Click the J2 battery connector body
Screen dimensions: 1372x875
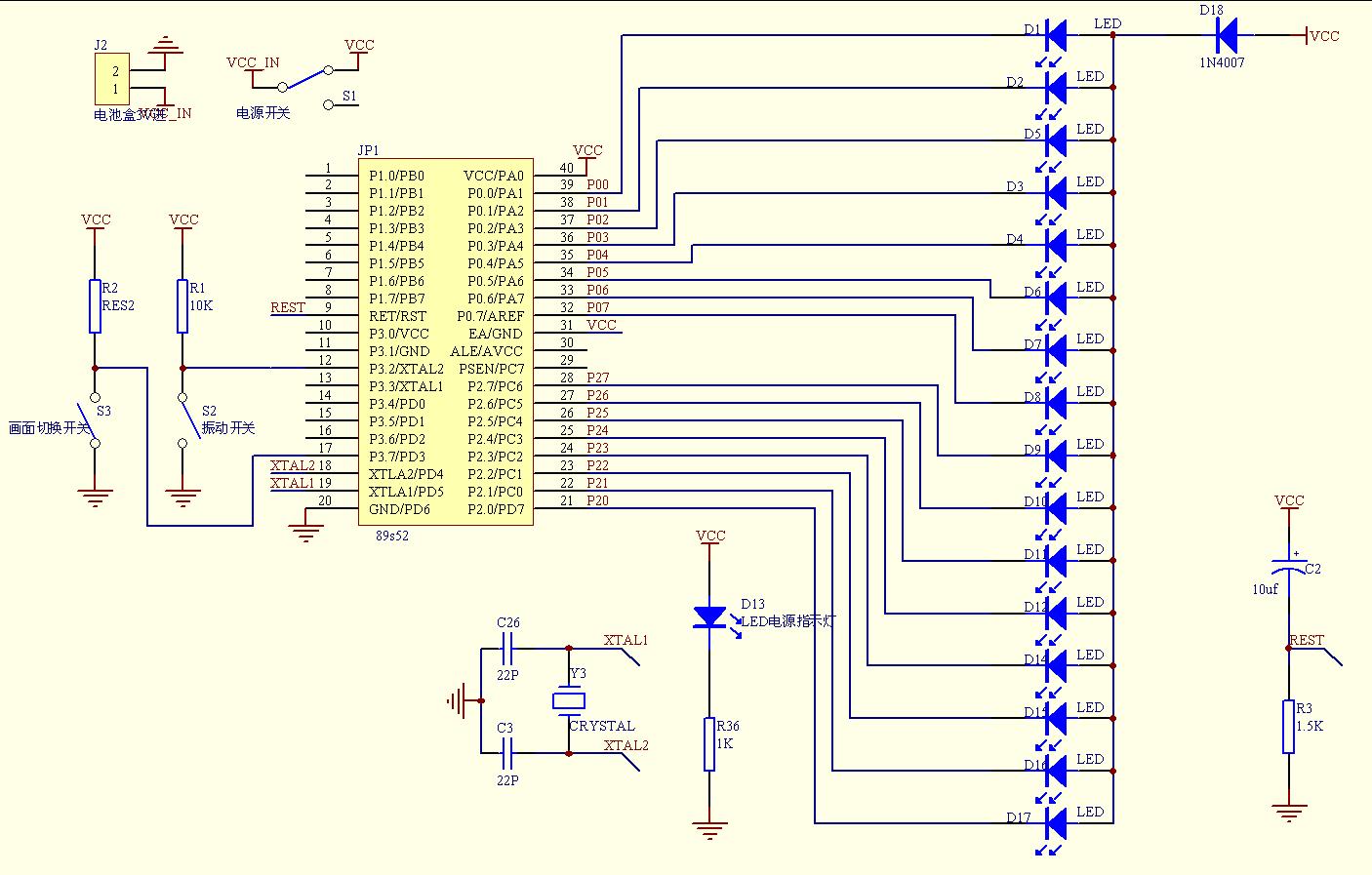pyautogui.click(x=112, y=80)
